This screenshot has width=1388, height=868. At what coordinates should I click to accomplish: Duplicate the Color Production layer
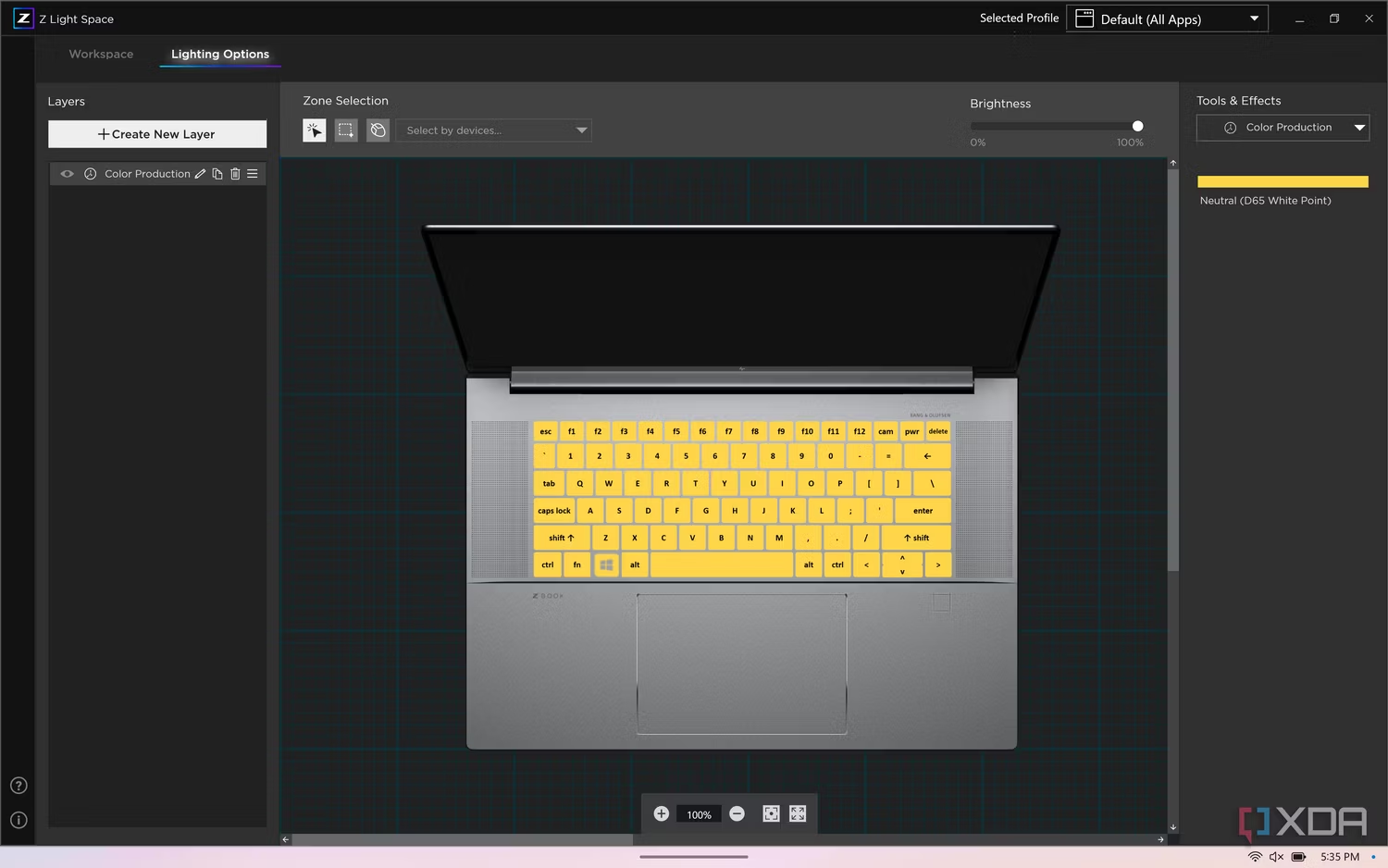[x=217, y=174]
